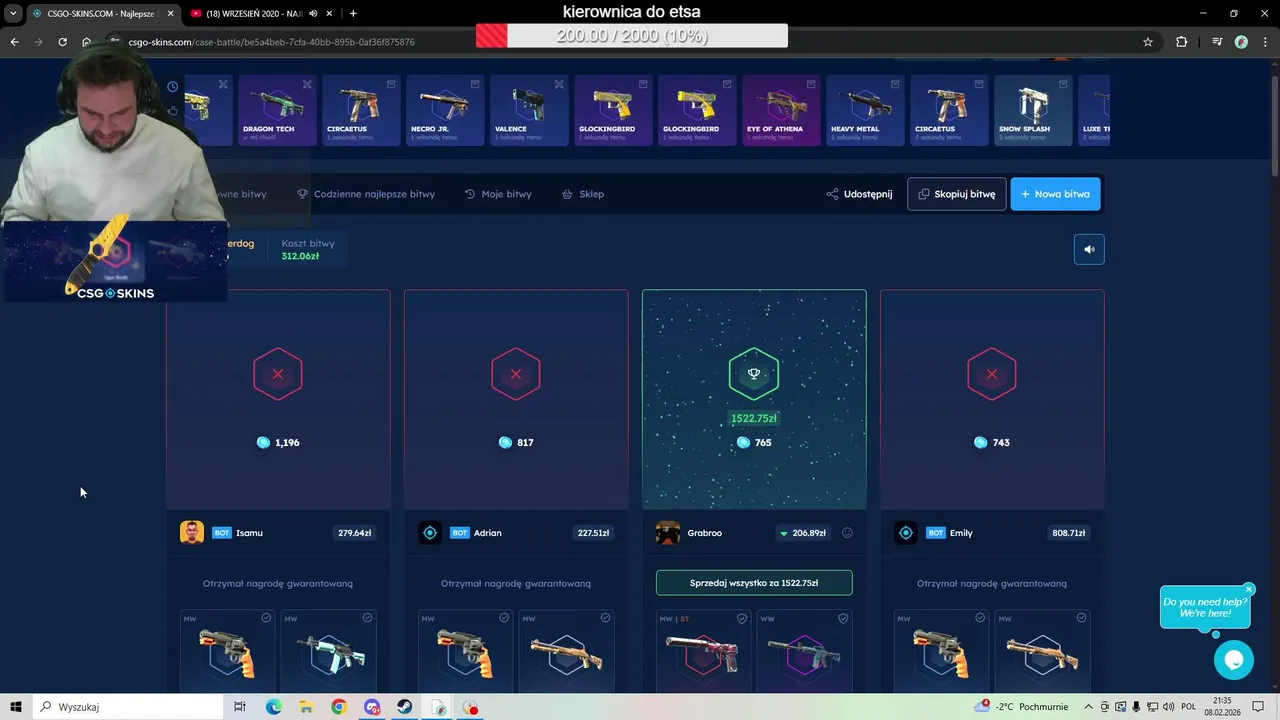Toggle checkmark on Isamu's teal rifle item
The height and width of the screenshot is (720, 1280).
click(367, 618)
